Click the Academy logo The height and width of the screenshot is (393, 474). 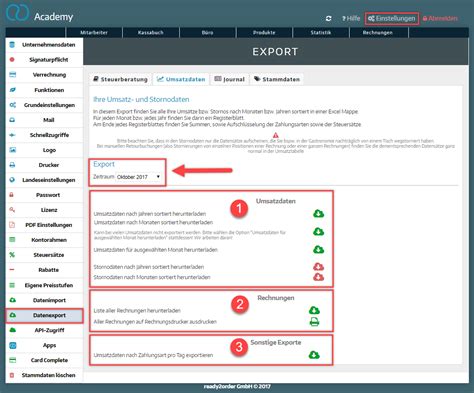click(39, 14)
